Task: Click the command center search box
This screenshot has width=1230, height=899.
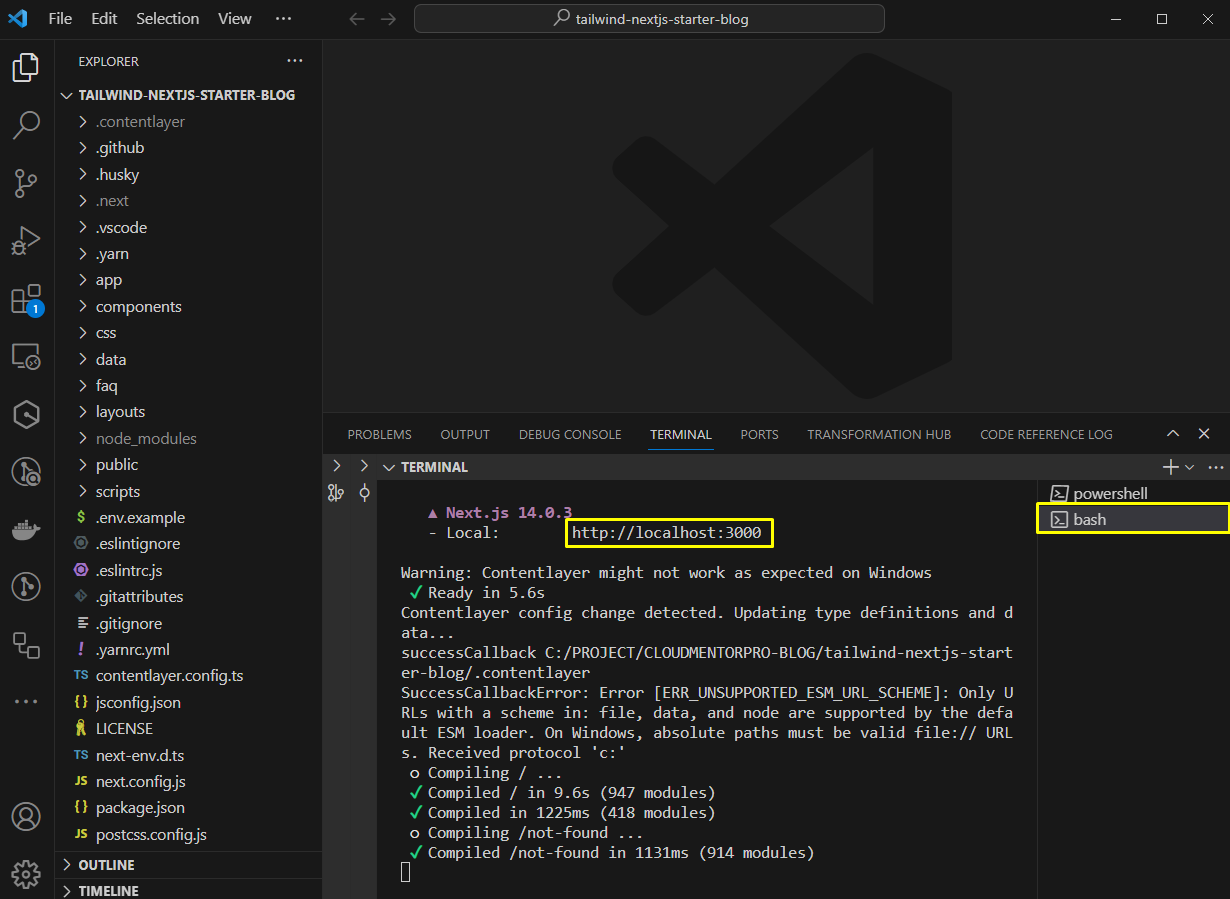Action: coord(649,19)
